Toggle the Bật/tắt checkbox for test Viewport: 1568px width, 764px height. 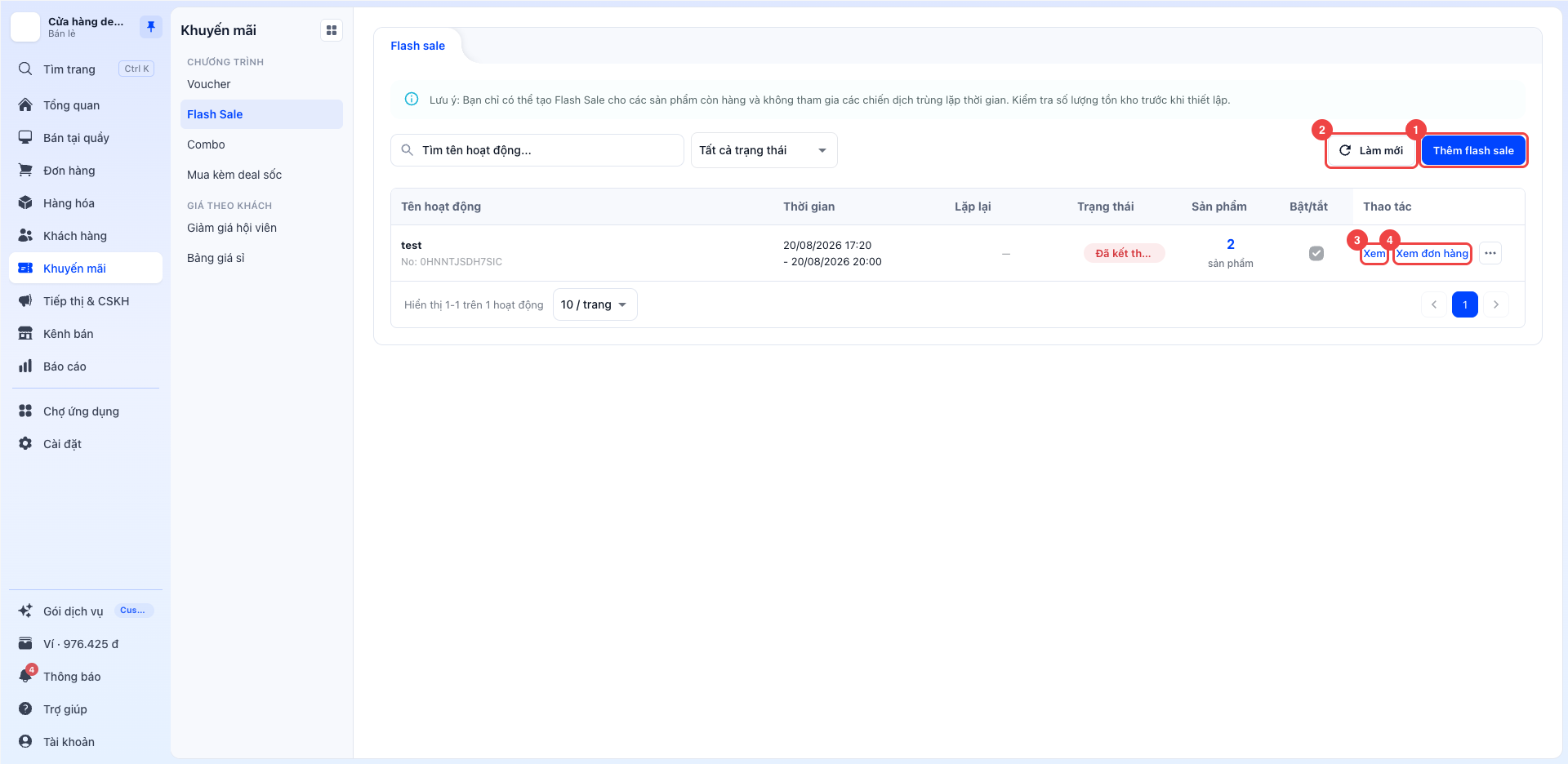(1316, 253)
